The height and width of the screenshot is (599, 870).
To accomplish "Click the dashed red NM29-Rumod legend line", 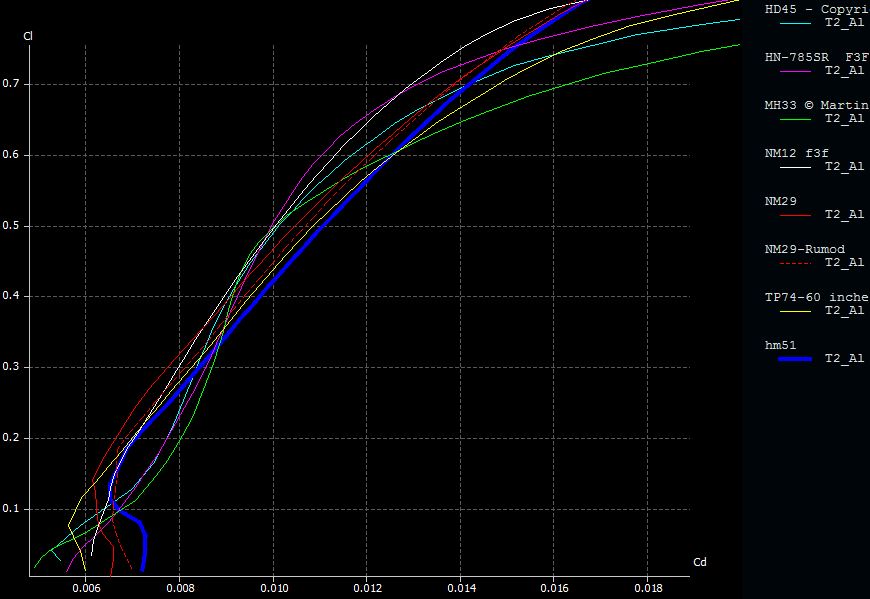I will point(794,263).
